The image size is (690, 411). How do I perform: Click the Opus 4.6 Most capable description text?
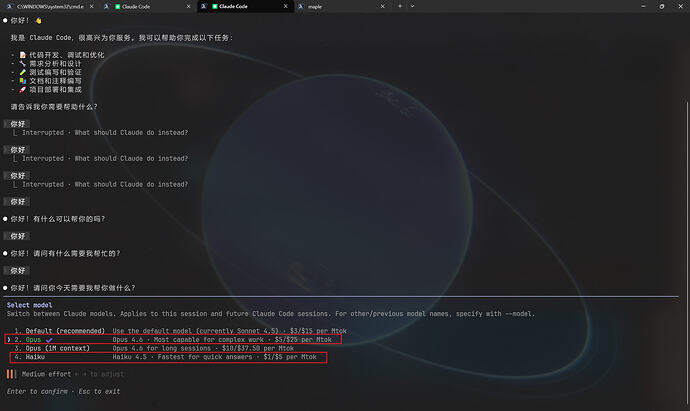222,340
